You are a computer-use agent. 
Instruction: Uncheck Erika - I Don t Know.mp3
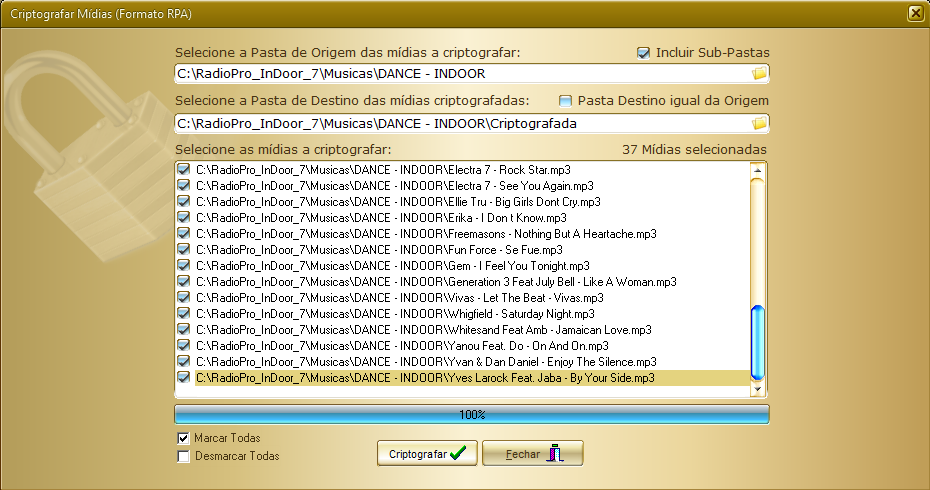[184, 218]
